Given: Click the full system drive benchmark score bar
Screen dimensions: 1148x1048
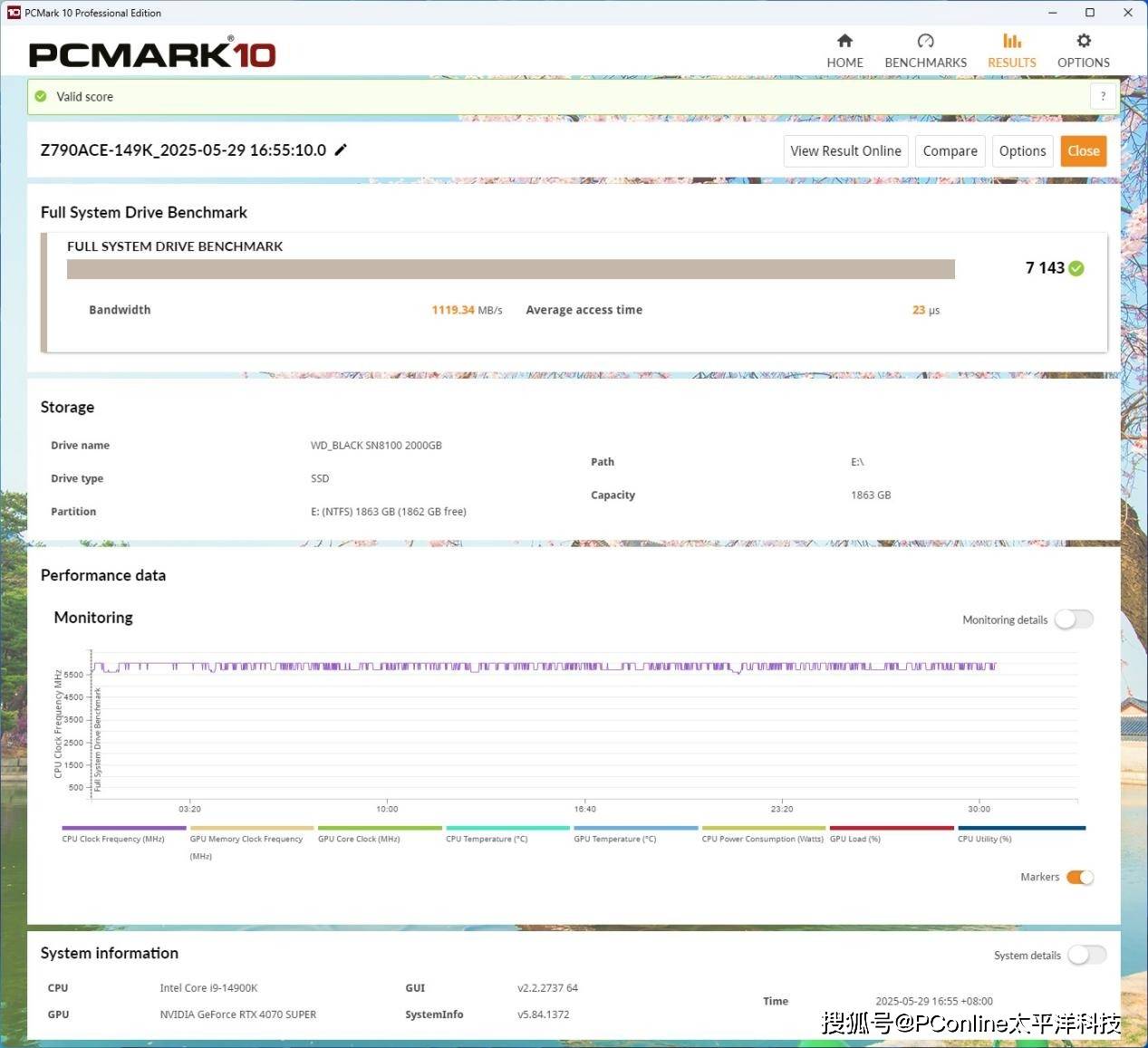Looking at the screenshot, I should pos(511,269).
